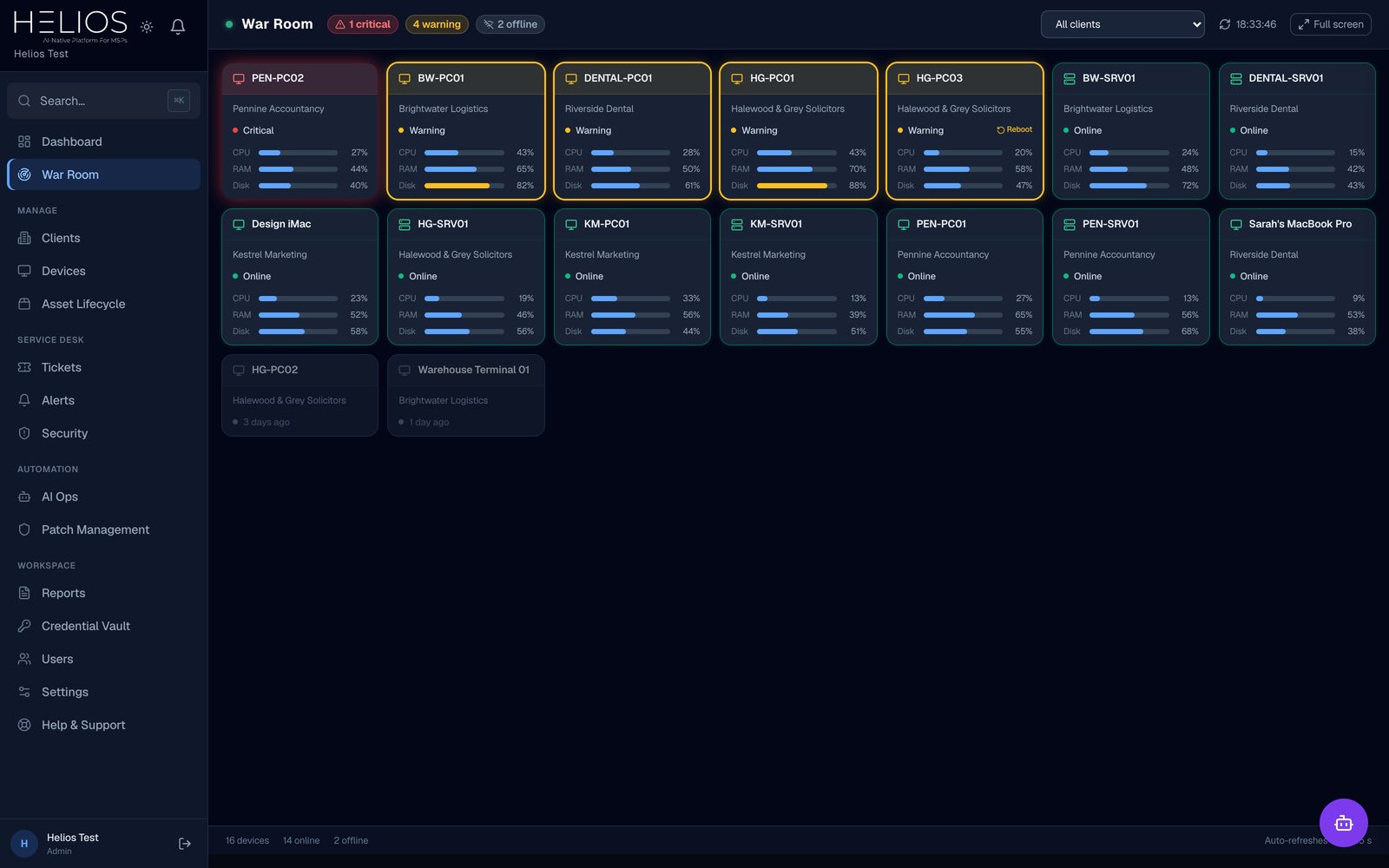Image resolution: width=1389 pixels, height=868 pixels.
Task: Click the logout icon next to Helios Test
Action: click(x=185, y=844)
